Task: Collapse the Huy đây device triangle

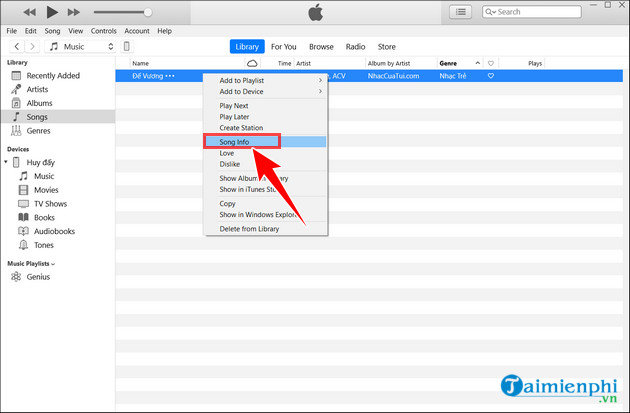Action: click(6, 162)
